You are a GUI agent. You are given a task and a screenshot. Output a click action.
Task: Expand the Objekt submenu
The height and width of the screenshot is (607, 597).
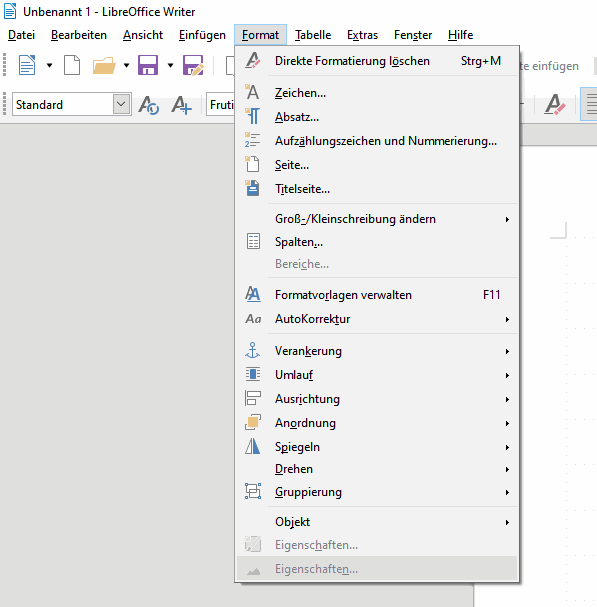[x=377, y=522]
